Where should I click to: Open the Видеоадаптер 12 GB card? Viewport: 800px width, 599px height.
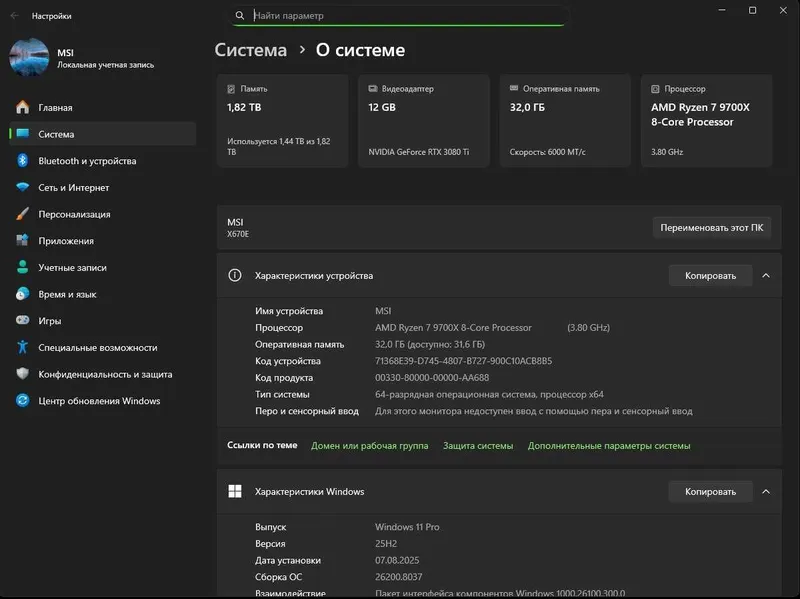[424, 120]
